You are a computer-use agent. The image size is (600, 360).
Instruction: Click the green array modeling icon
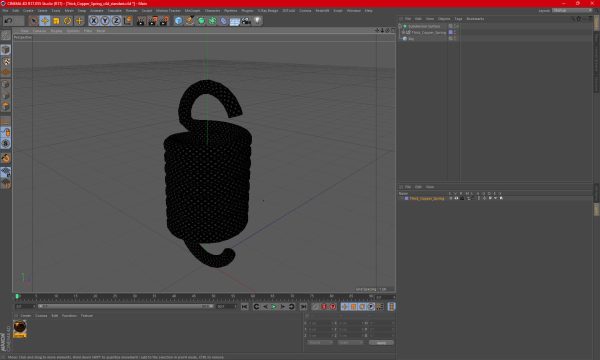(x=212, y=21)
